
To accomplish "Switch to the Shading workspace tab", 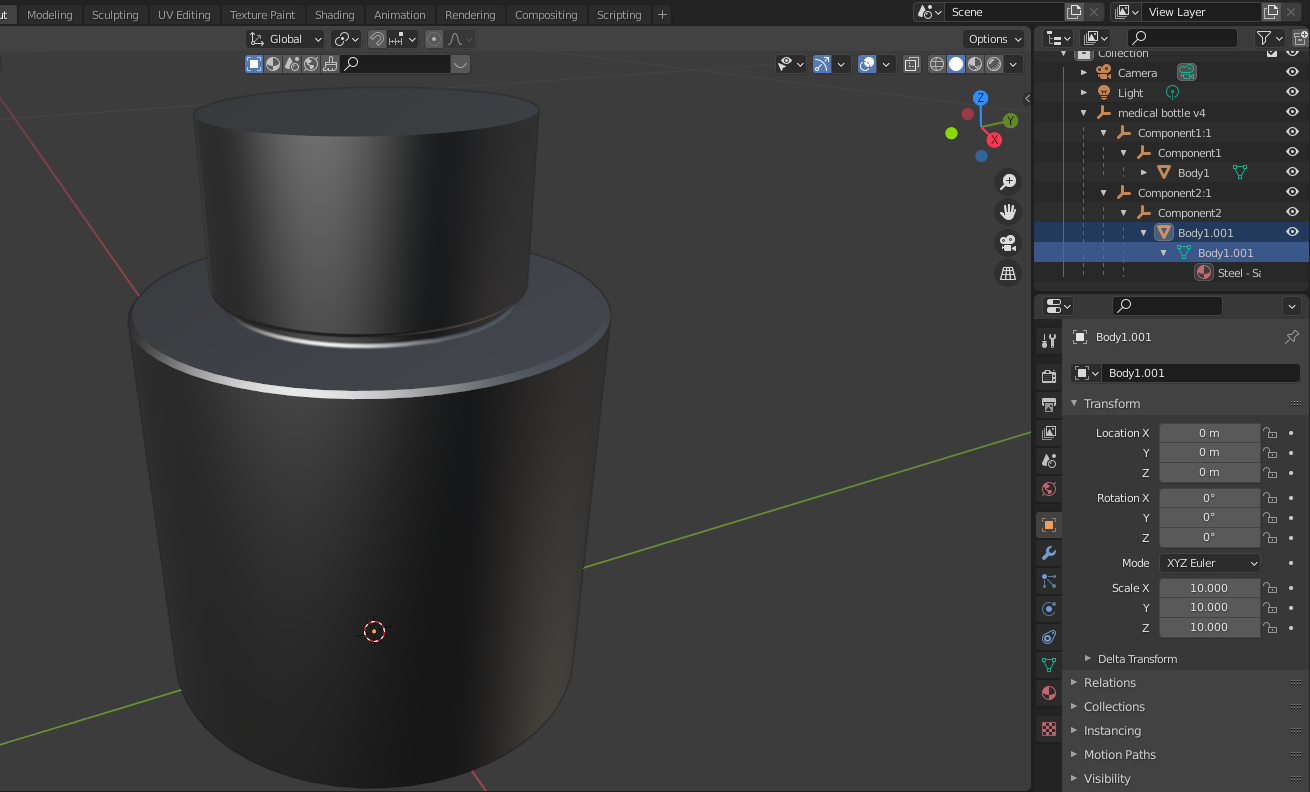I will point(335,14).
